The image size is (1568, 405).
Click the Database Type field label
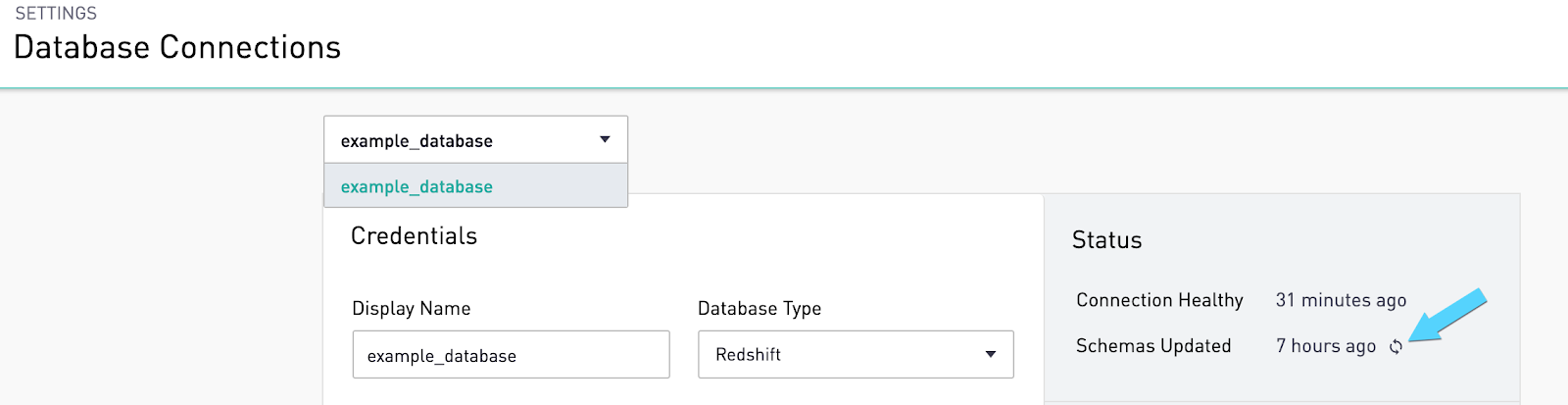coord(759,309)
